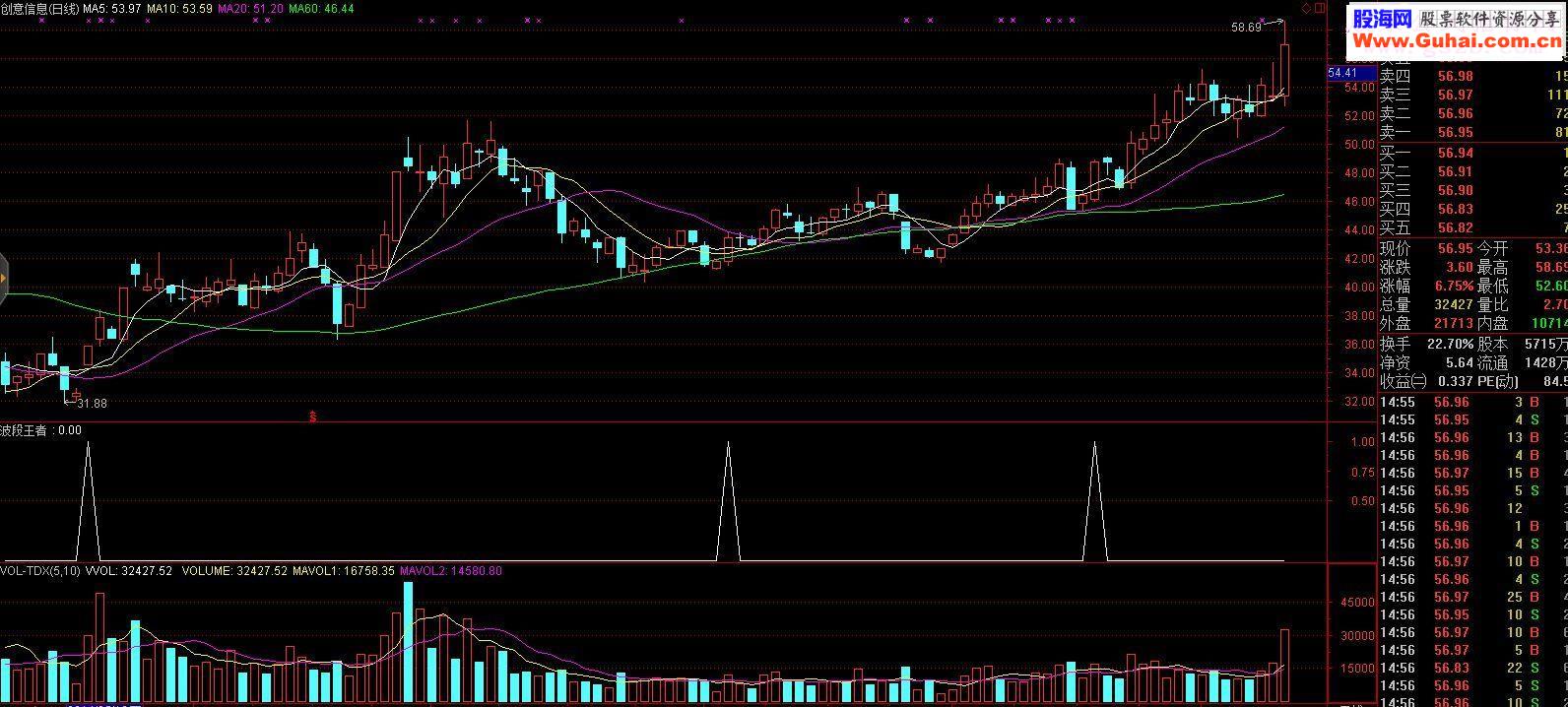Click the PE(动) ratio field
Image resolution: width=1568 pixels, height=707 pixels.
[x=1523, y=382]
